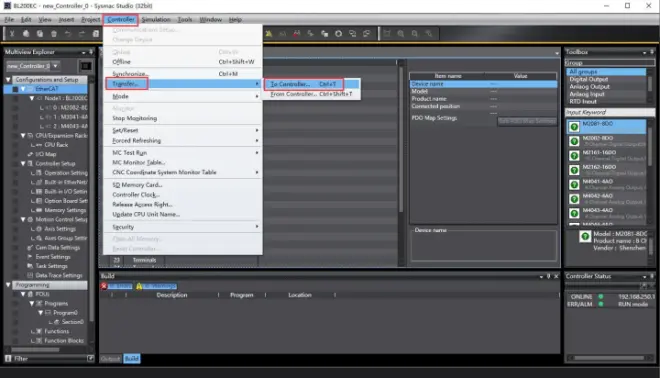Select Axis Settings tree item
Image resolution: width=660 pixels, height=378 pixels.
pyautogui.click(x=60, y=229)
